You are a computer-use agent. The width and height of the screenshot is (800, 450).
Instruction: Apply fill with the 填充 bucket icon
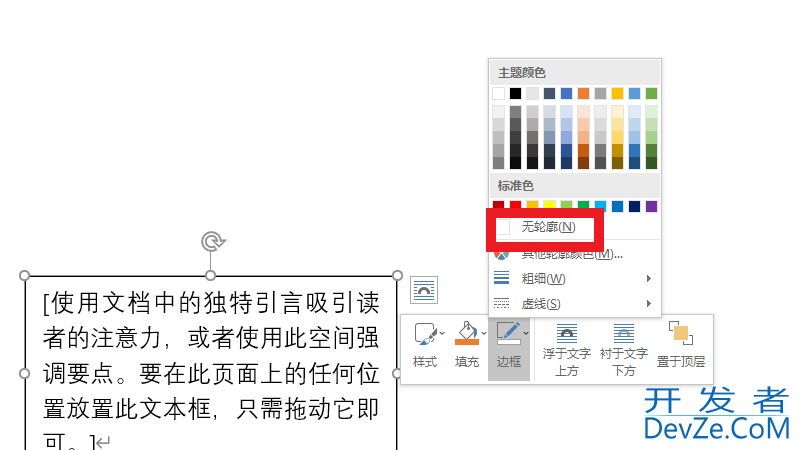tap(467, 334)
